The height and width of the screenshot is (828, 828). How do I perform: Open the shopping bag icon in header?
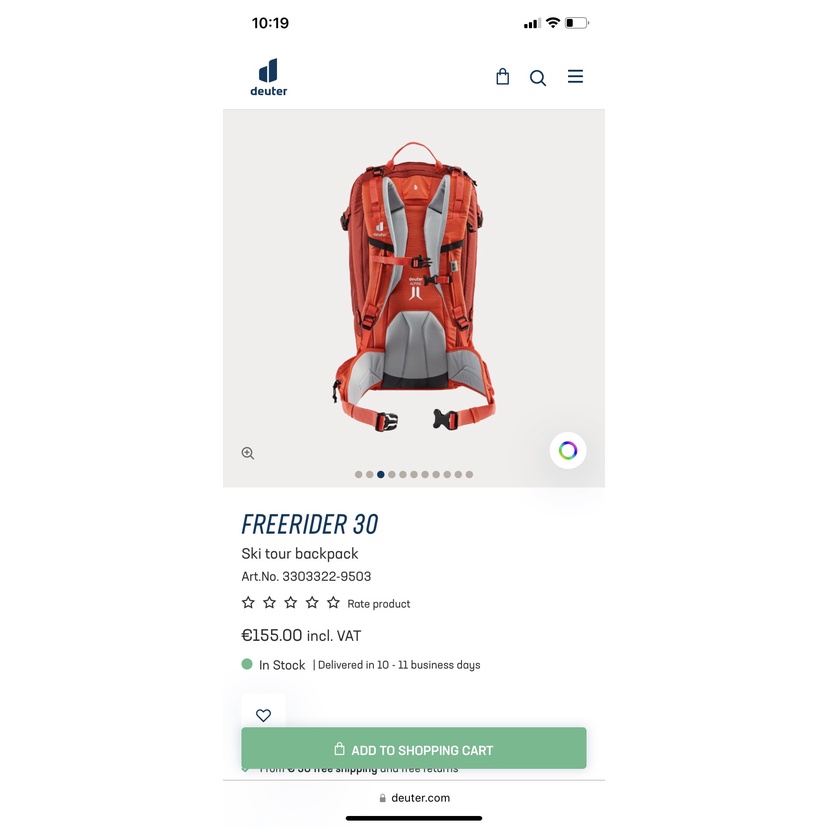[502, 77]
